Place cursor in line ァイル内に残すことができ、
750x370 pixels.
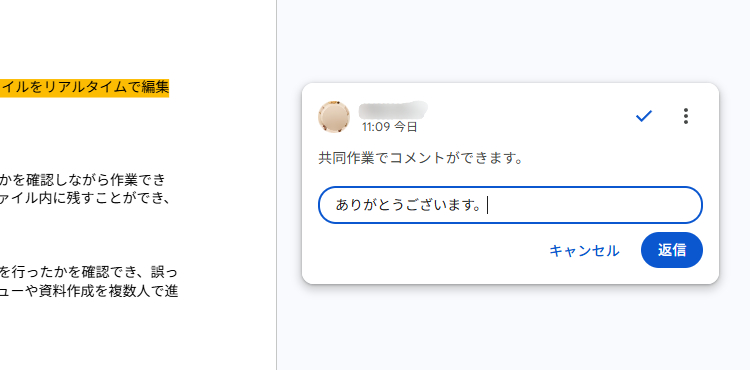[x=85, y=198]
